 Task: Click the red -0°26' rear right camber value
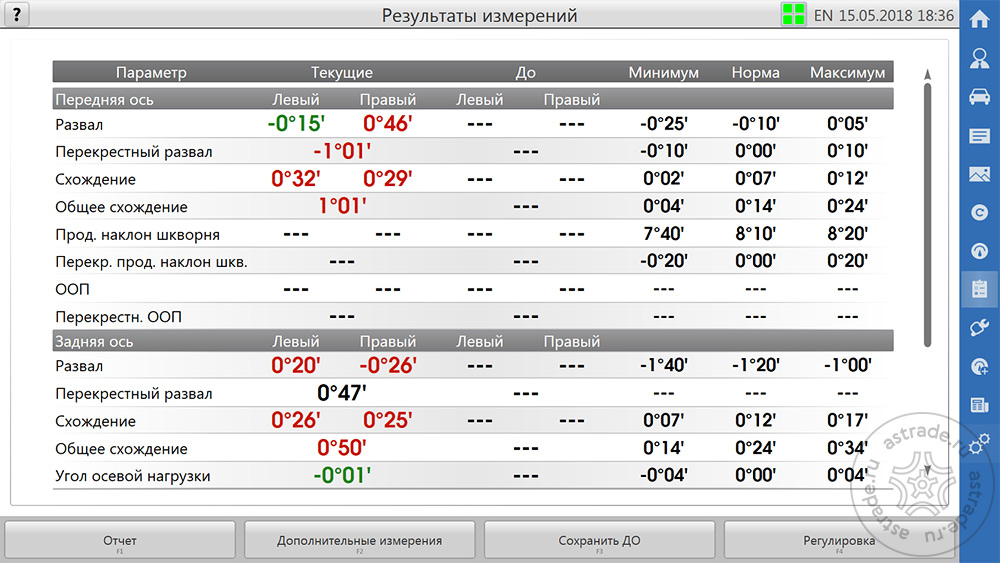388,365
